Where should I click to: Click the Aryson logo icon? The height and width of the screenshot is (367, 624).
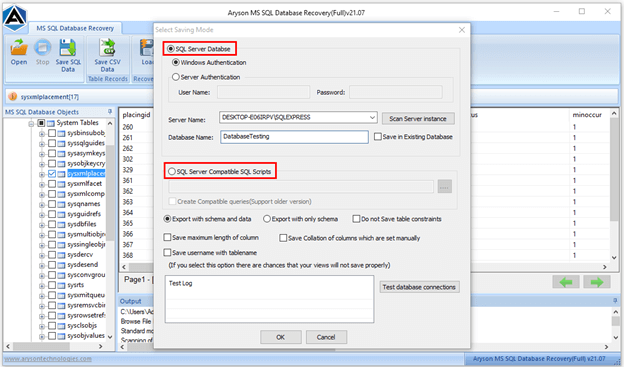(x=15, y=18)
